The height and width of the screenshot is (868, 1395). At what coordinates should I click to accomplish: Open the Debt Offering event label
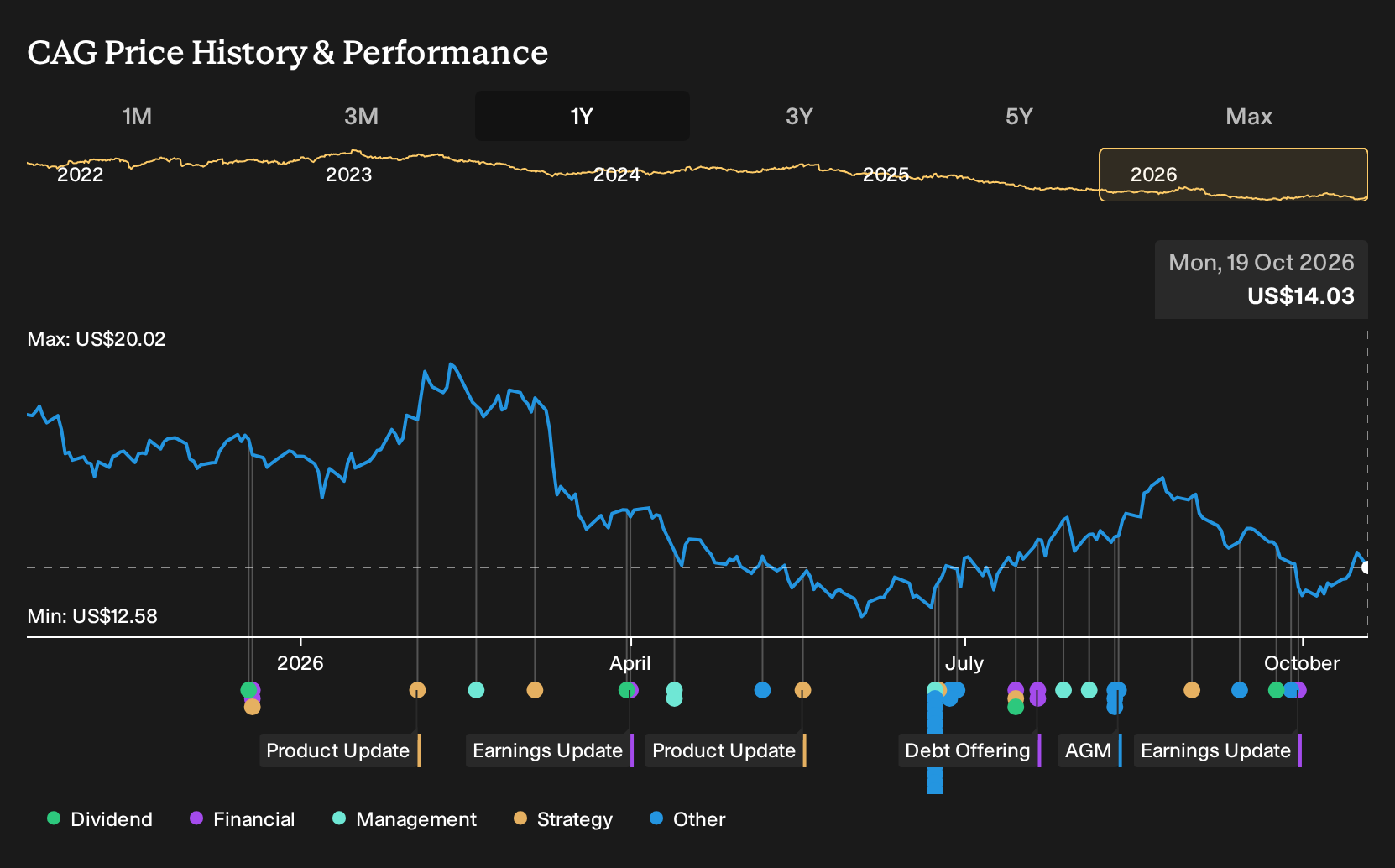tap(969, 750)
